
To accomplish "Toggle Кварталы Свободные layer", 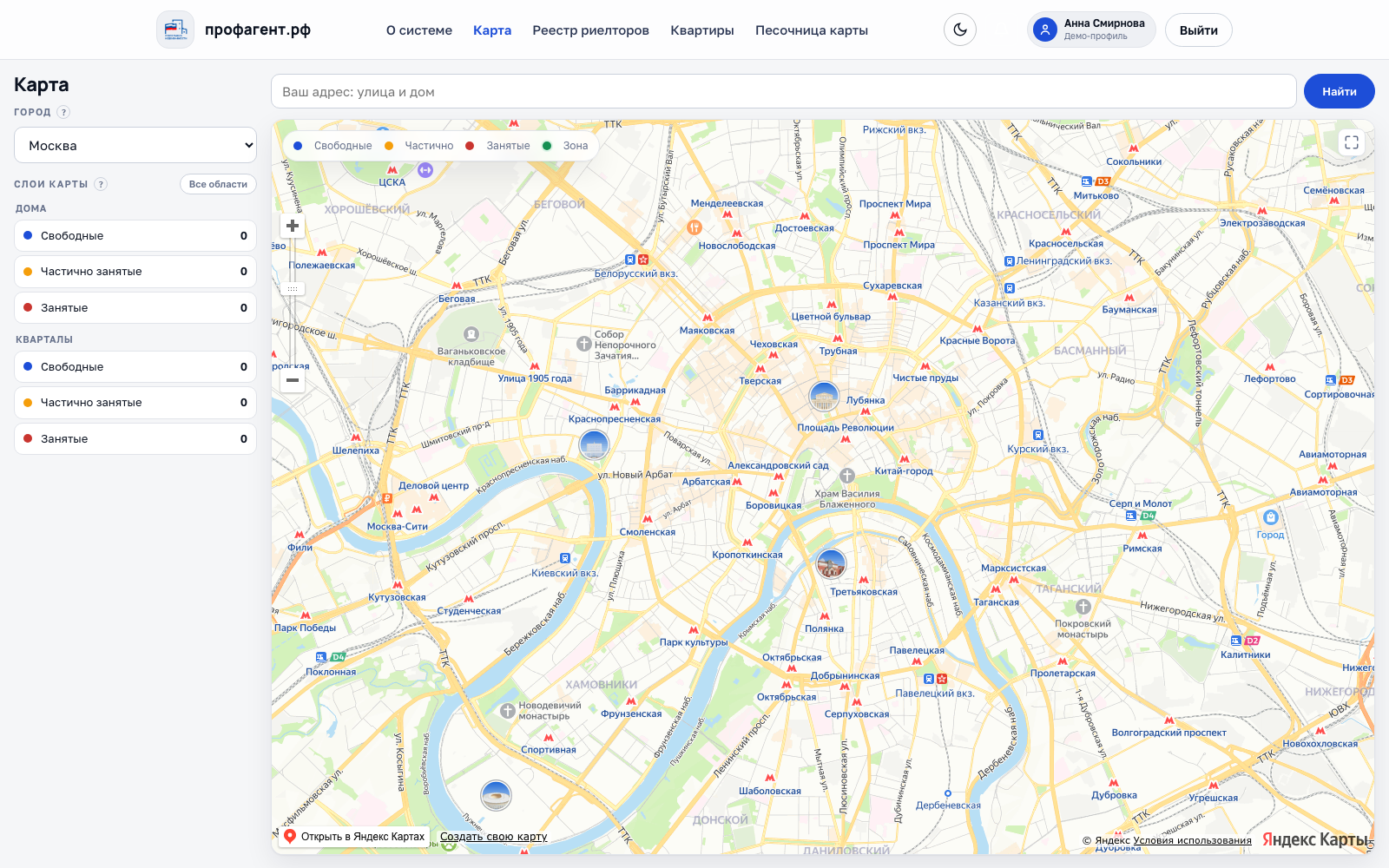I will [x=135, y=366].
